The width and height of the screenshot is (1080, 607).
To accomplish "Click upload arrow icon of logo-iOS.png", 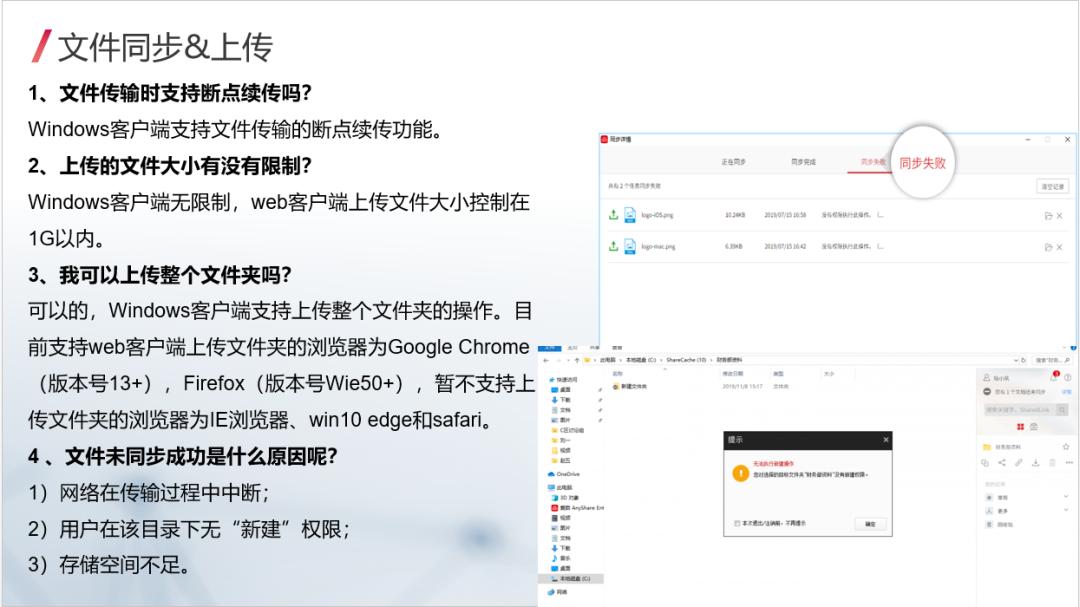I will point(613,215).
